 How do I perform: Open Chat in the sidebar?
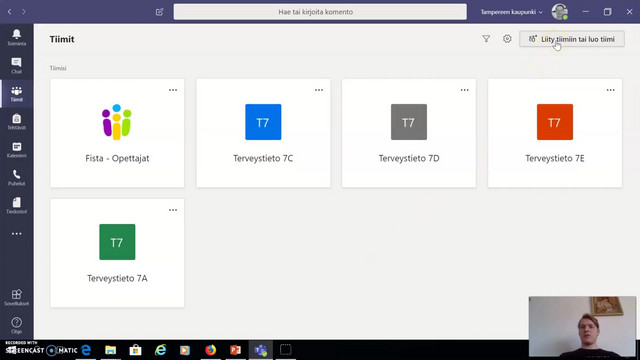coord(16,65)
